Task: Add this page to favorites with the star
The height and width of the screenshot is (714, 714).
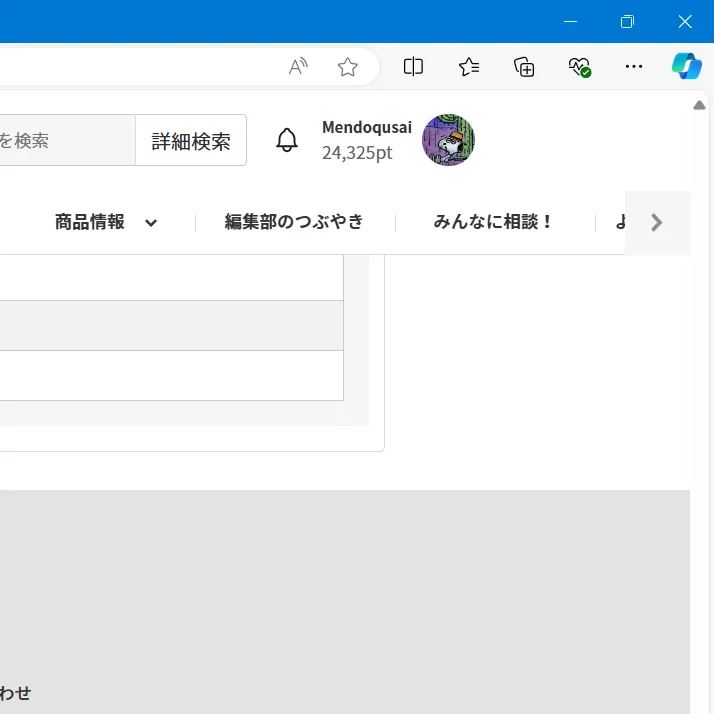Action: coord(347,67)
